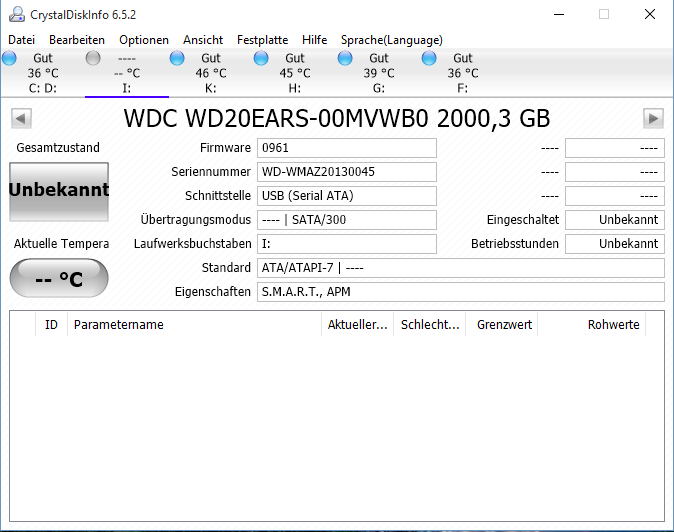Click the Schlecht... column header
Viewport: 674px width, 532px height.
430,325
